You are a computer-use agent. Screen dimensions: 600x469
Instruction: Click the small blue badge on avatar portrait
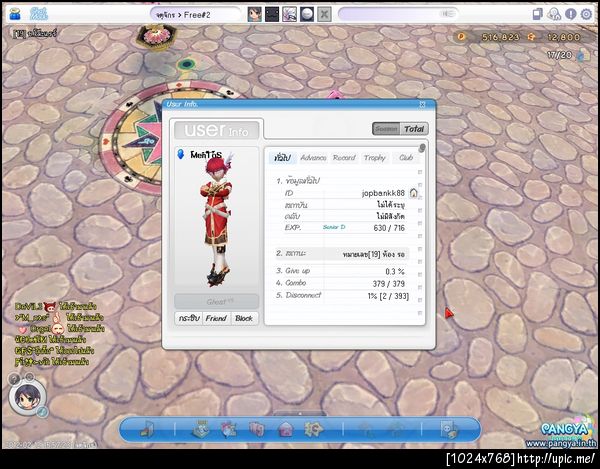42,412
